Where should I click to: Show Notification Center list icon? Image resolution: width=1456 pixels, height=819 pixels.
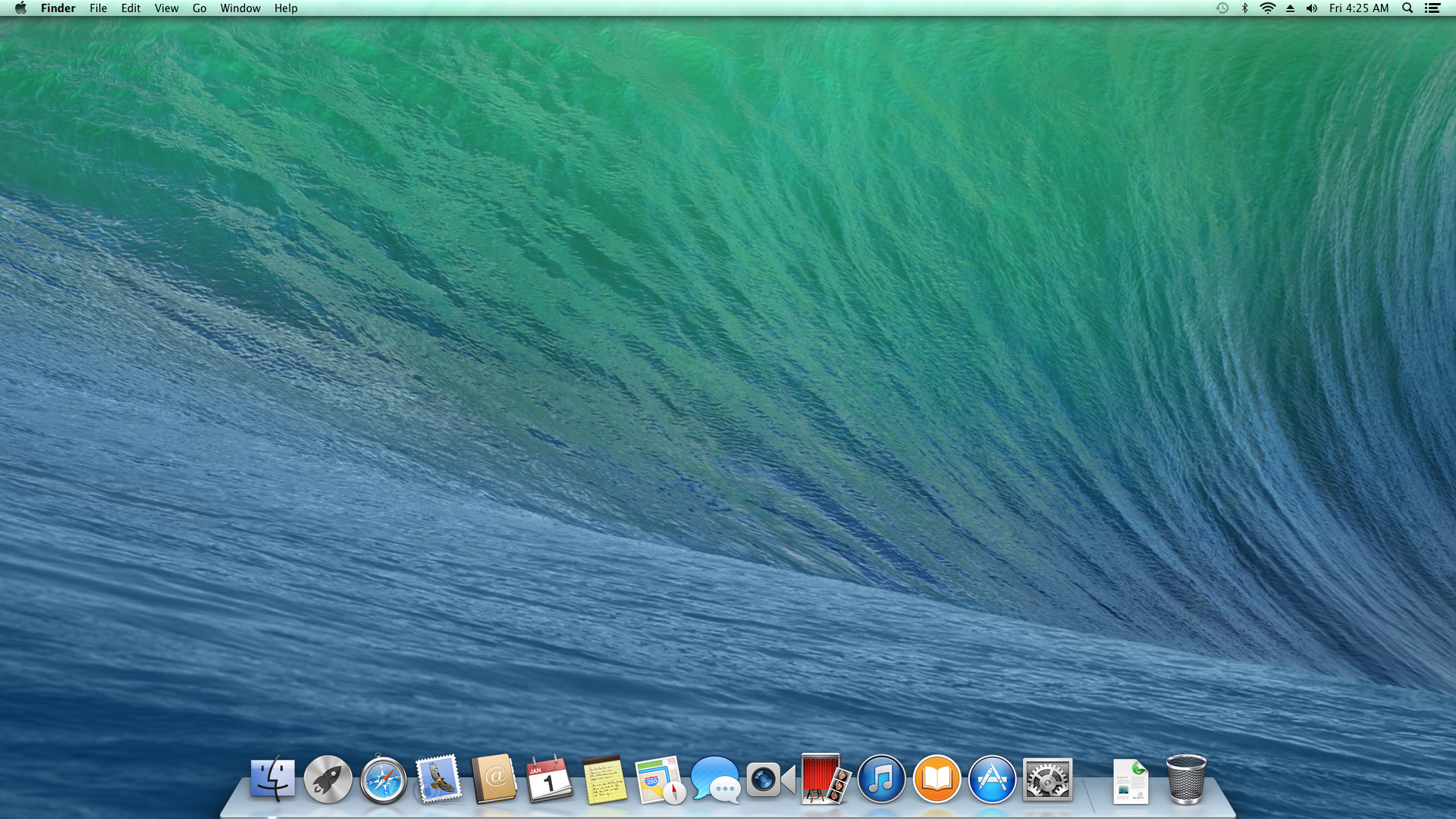[x=1432, y=8]
